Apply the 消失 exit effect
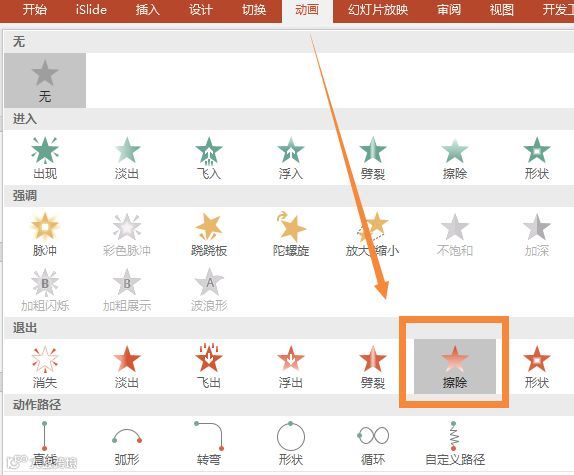The width and height of the screenshot is (574, 475). 45,366
